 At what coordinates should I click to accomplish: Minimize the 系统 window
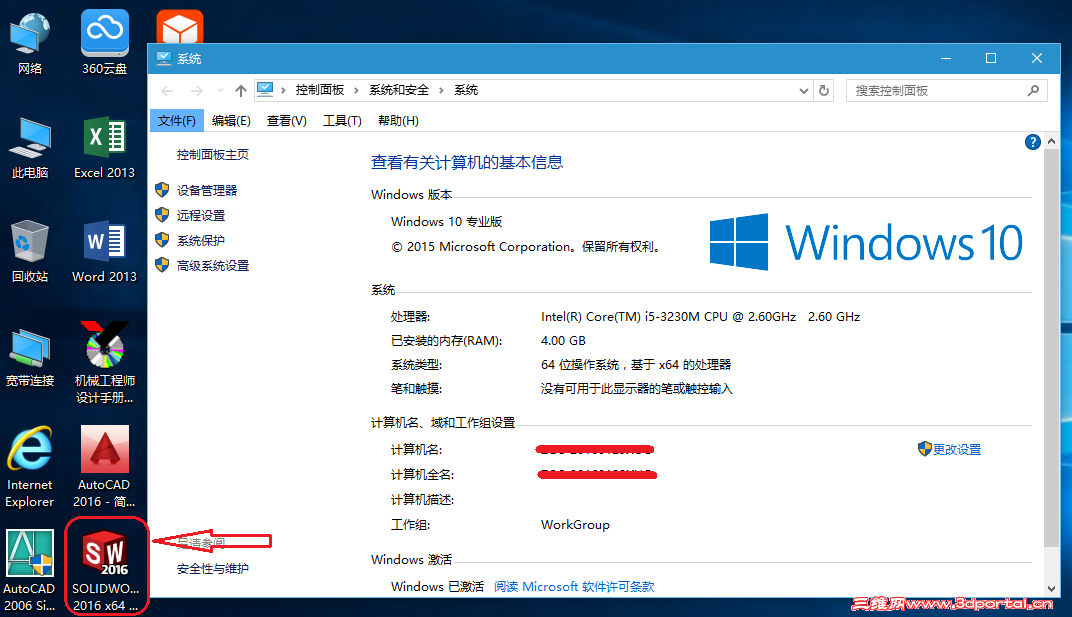[946, 59]
